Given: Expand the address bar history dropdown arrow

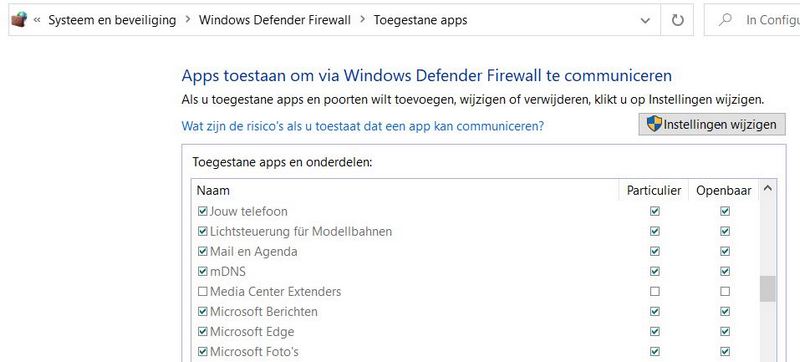Looking at the screenshot, I should click(645, 20).
